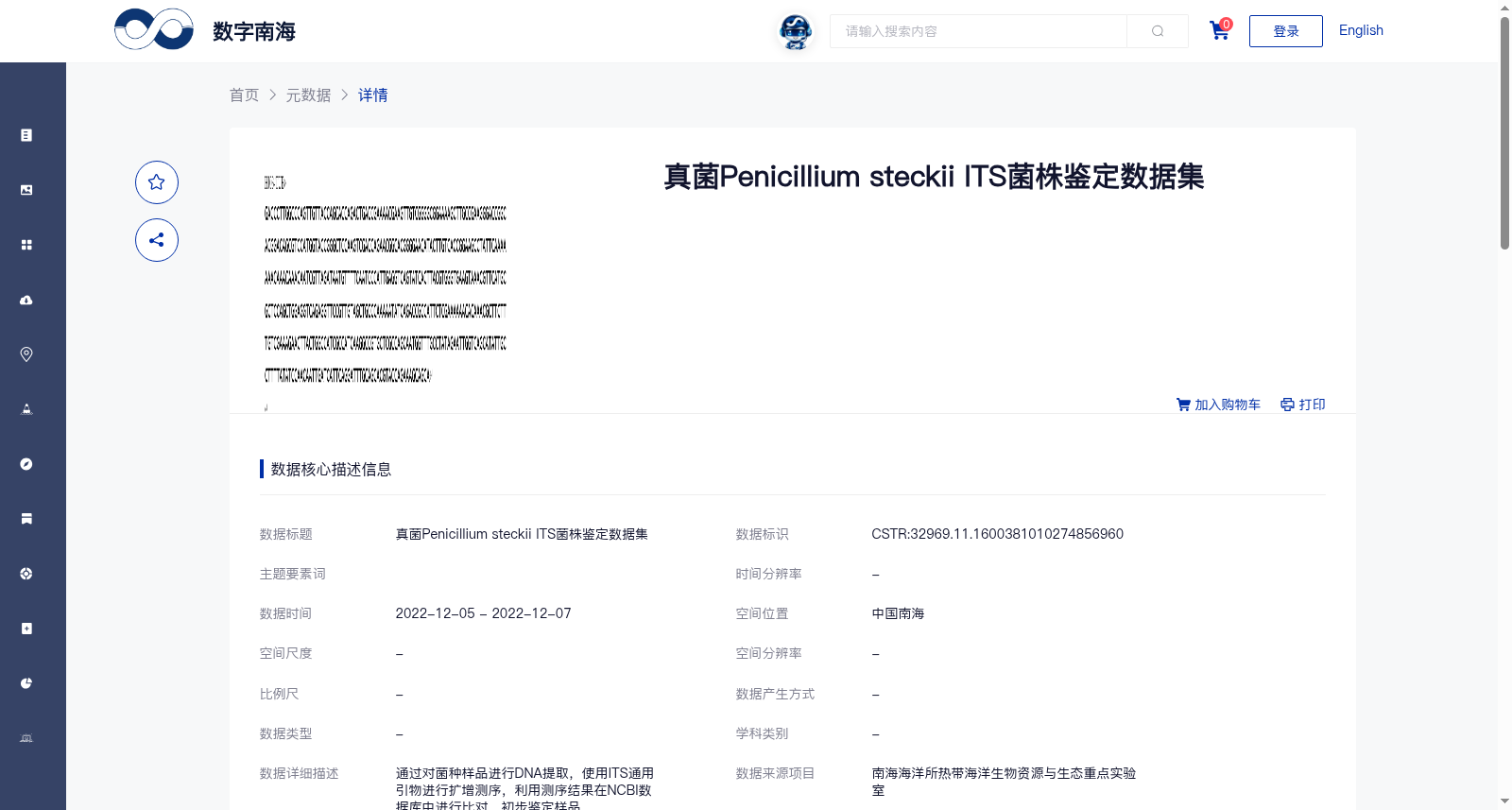
Task: Open the four-squares grid sidebar icon
Action: pyautogui.click(x=26, y=245)
